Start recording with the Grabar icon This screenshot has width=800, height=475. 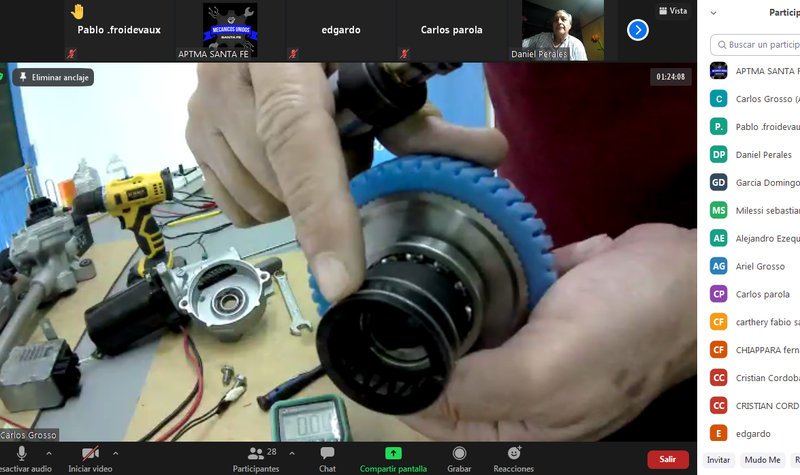(x=459, y=454)
